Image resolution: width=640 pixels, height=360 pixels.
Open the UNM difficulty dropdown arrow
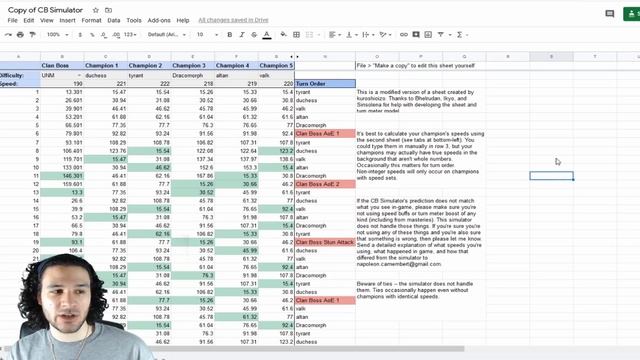[x=79, y=76]
